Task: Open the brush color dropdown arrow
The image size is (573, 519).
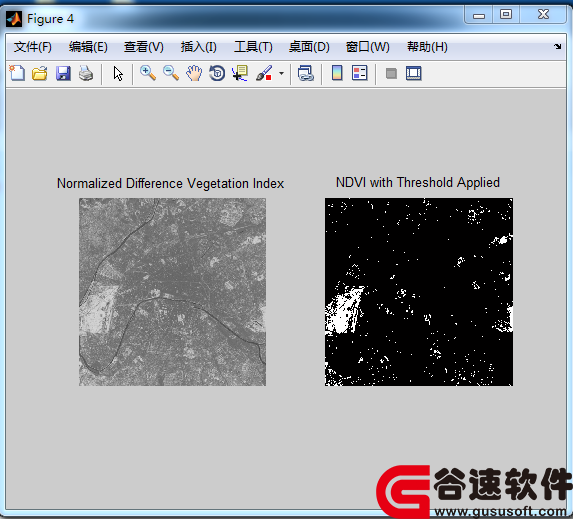Action: point(281,73)
